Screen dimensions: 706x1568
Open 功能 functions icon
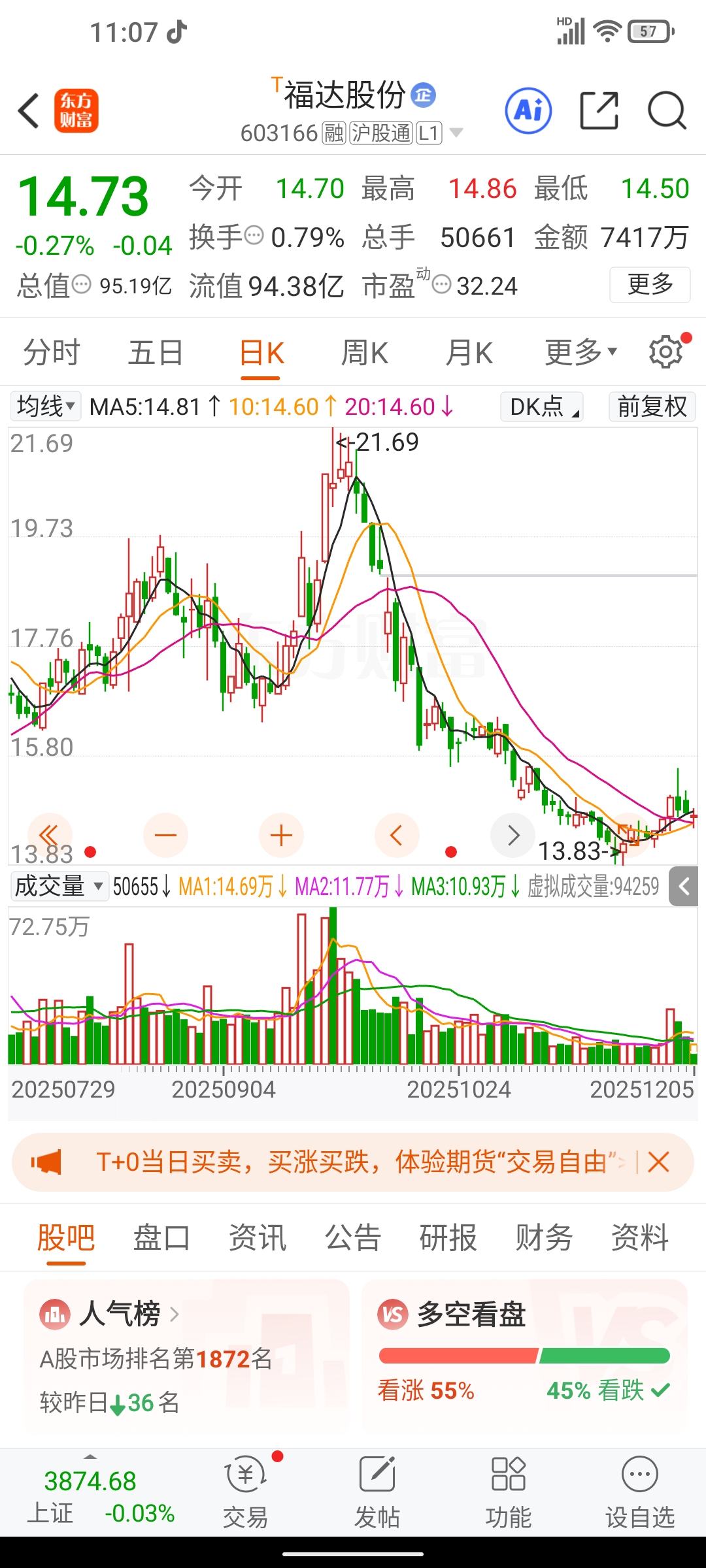(x=509, y=1492)
